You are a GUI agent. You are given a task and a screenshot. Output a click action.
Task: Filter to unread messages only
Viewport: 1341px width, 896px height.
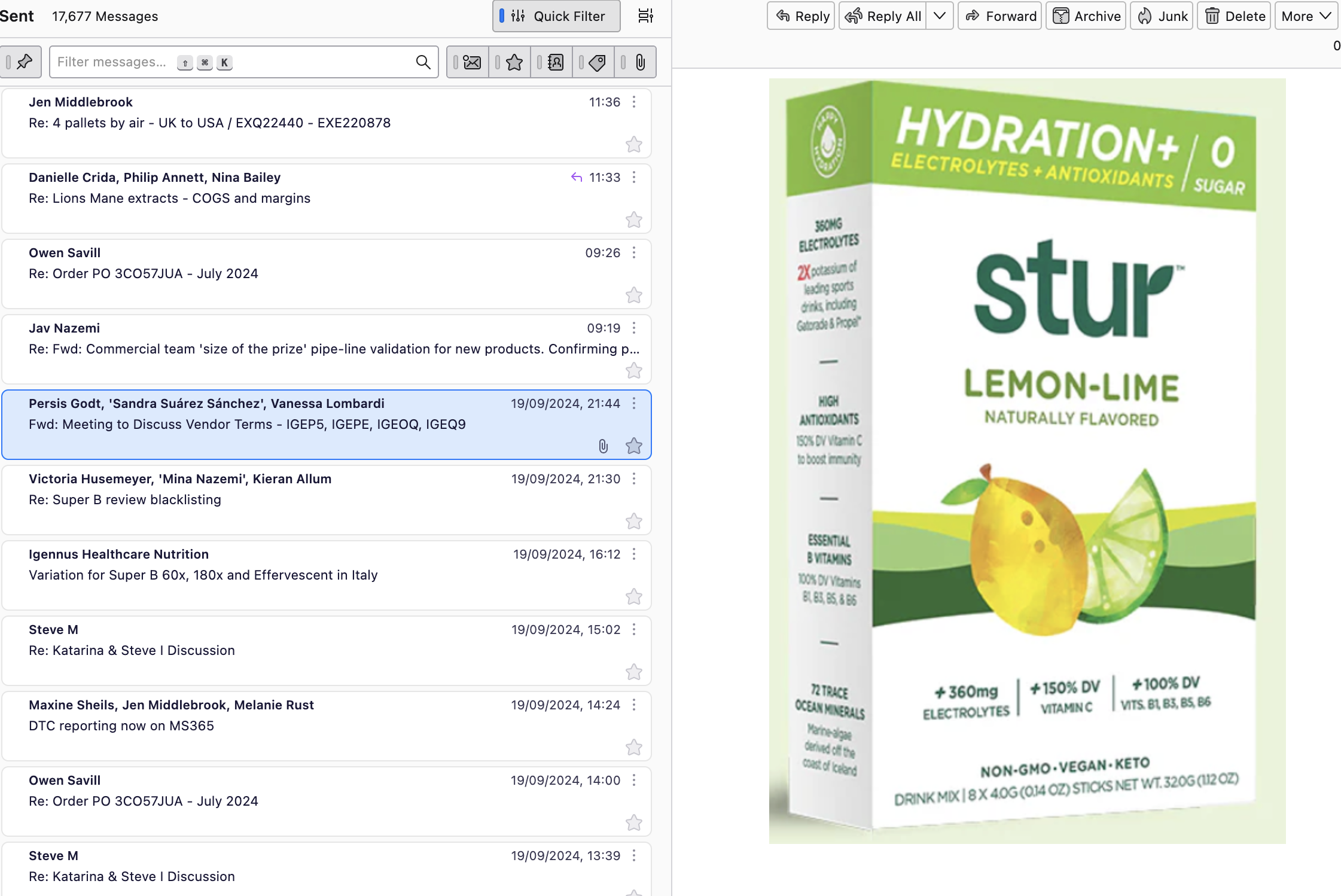tap(472, 62)
